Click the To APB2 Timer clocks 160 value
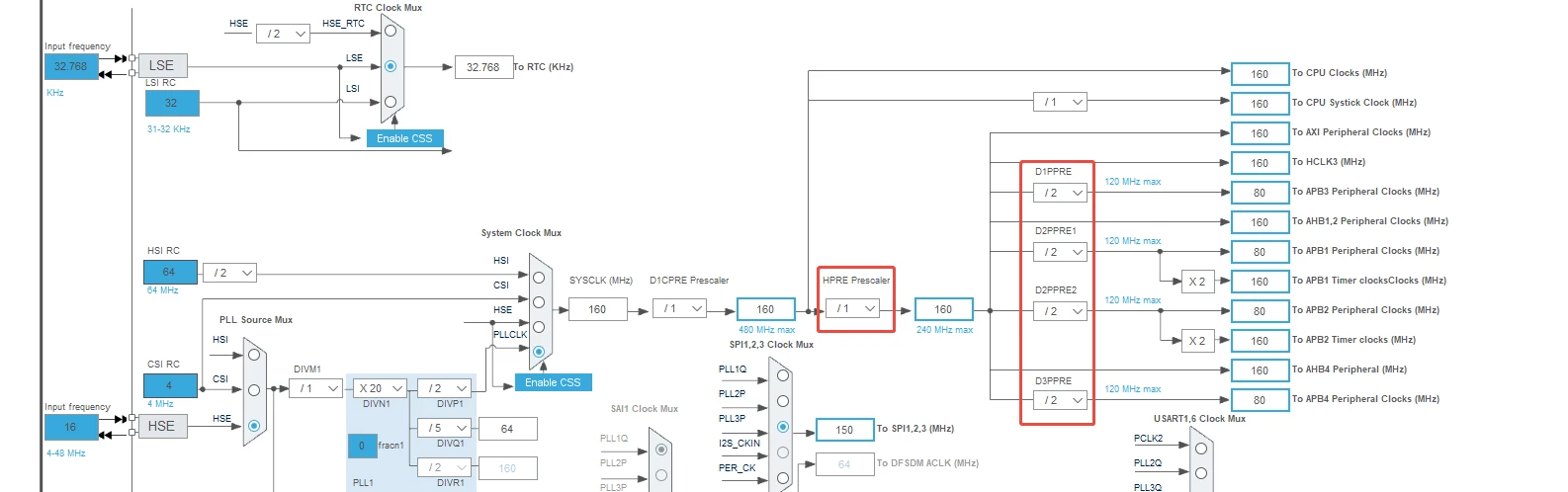The height and width of the screenshot is (492, 1568). (x=1260, y=341)
